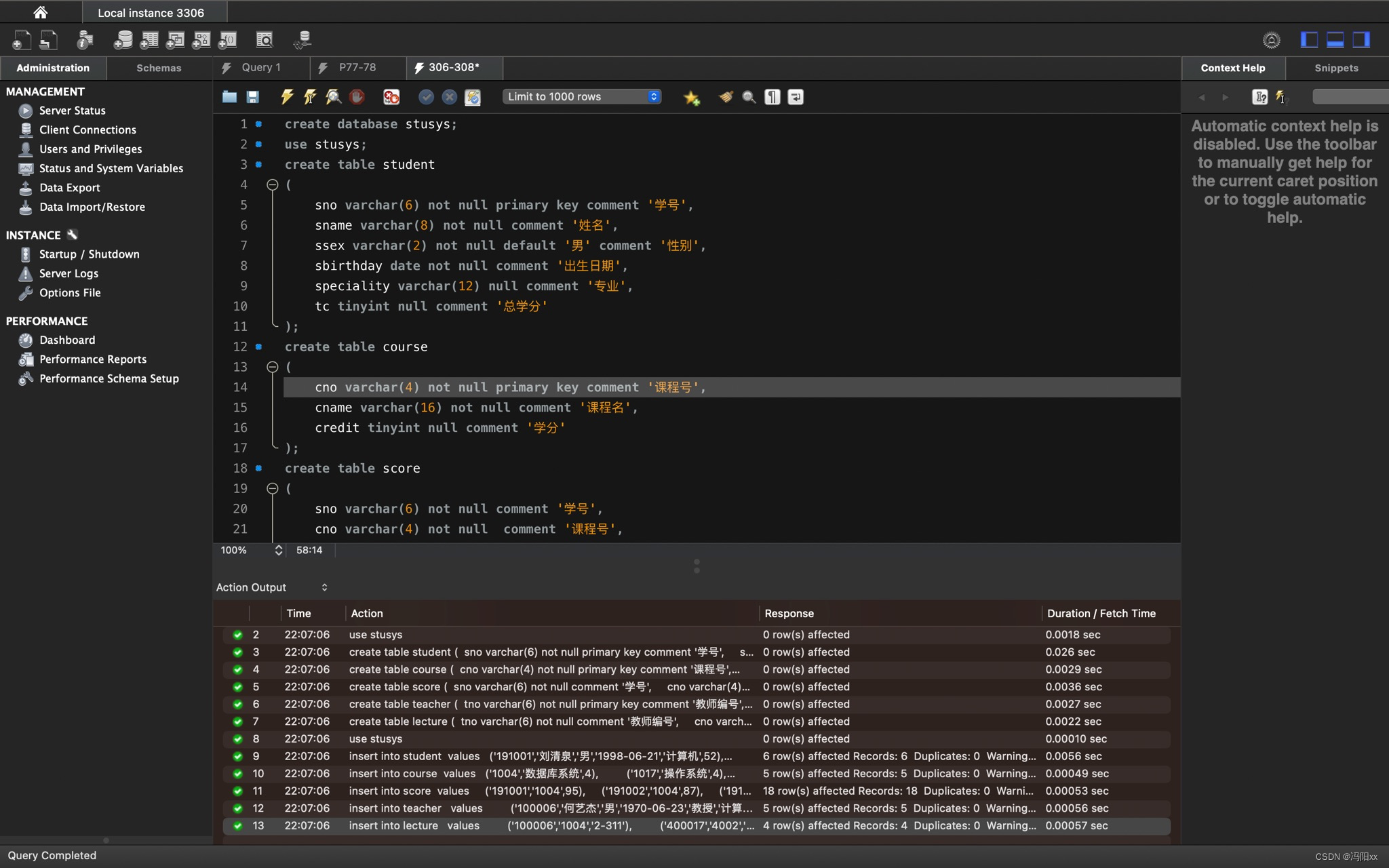
Task: Create a new view icon
Action: pos(175,40)
